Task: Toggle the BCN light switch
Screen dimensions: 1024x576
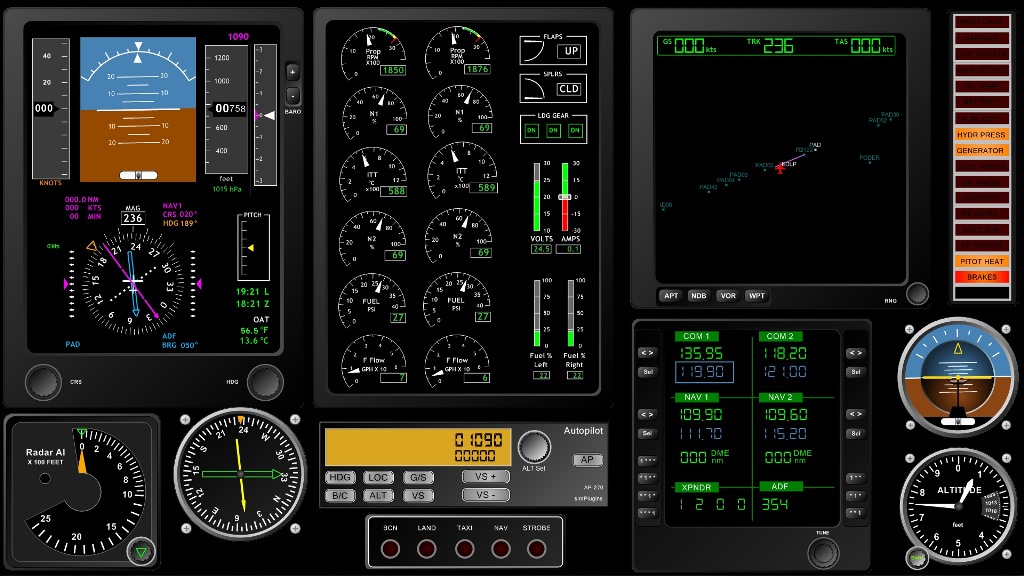Action: (x=390, y=548)
